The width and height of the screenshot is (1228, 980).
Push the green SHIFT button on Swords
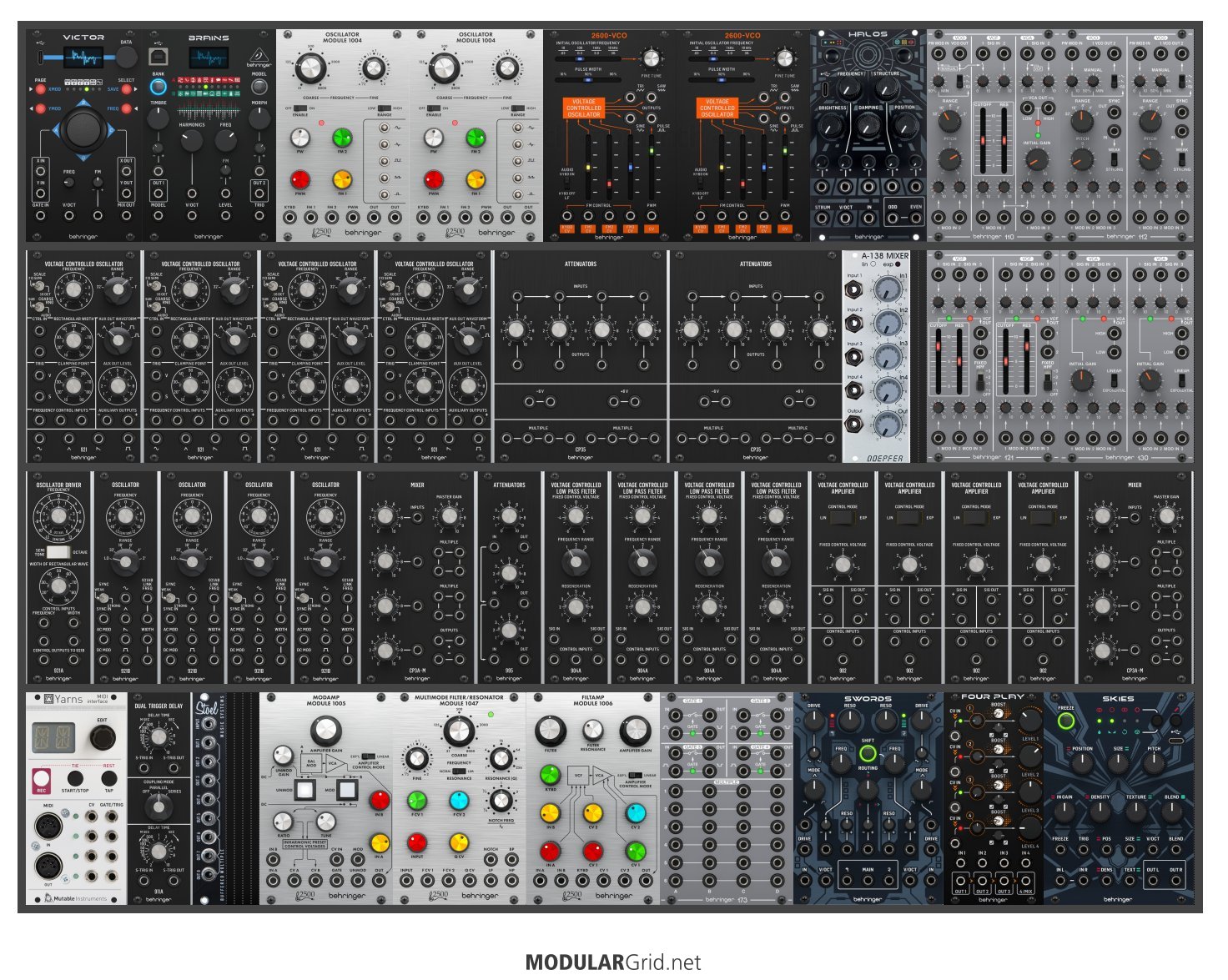tap(868, 753)
